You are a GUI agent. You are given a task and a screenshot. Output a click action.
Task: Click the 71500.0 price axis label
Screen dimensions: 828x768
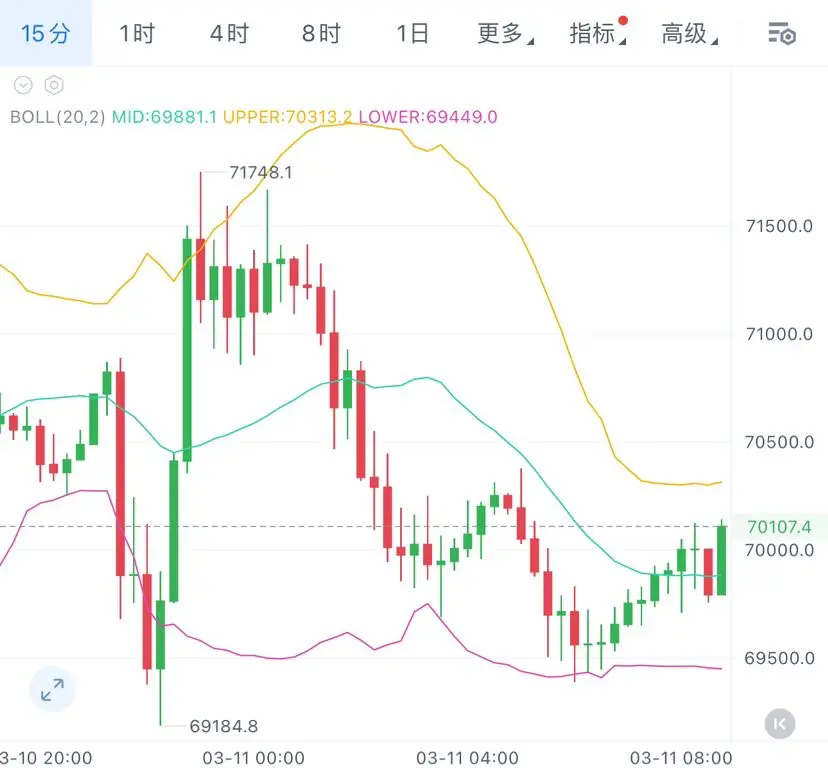(779, 226)
